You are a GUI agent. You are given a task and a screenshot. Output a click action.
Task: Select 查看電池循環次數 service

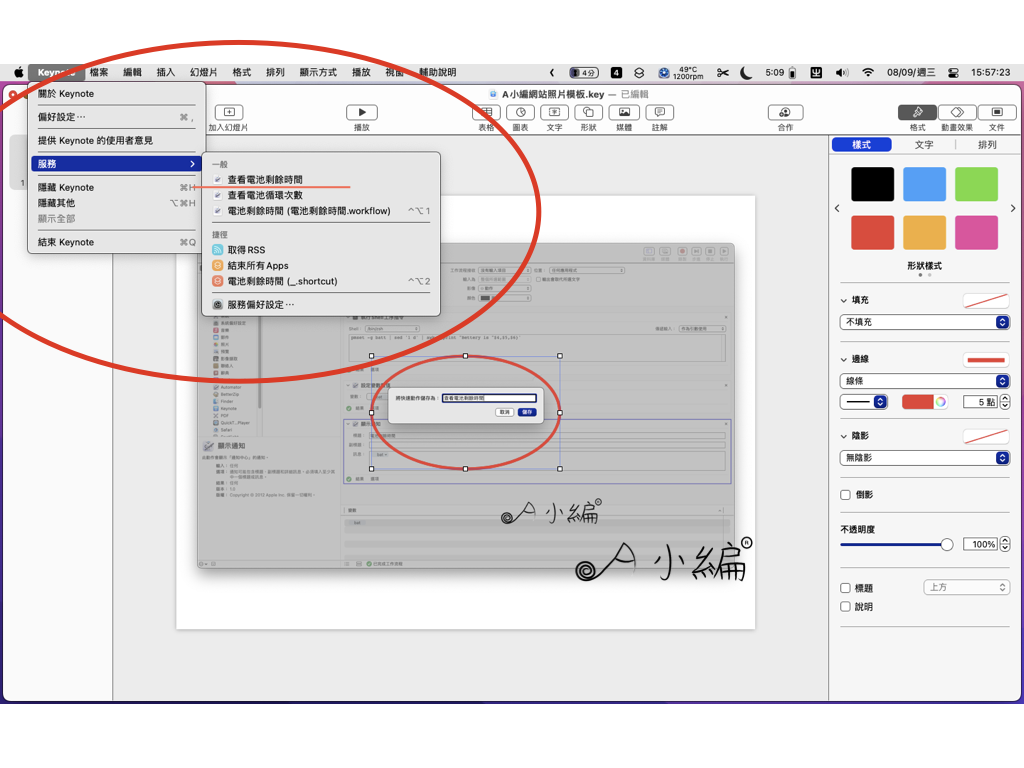321,195
